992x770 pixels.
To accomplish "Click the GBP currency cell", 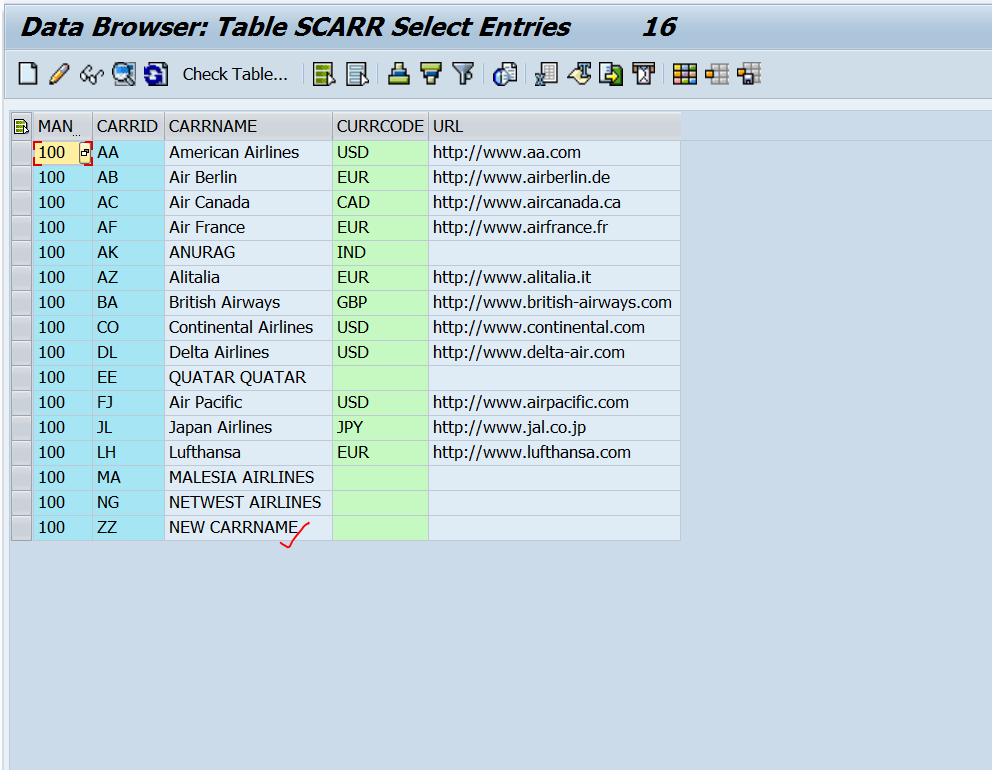I will tap(380, 302).
